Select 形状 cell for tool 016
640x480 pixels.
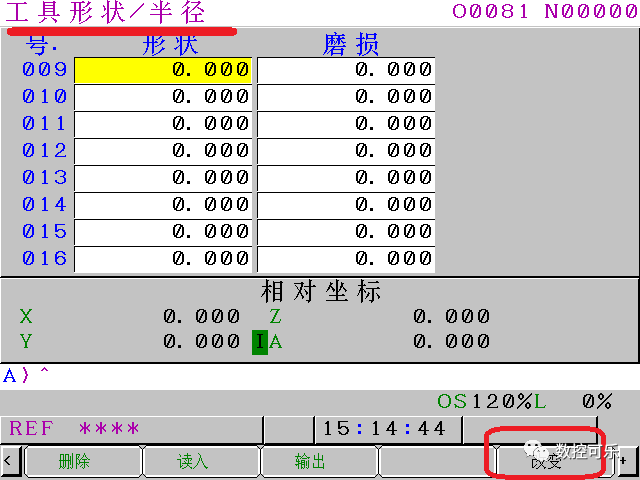pos(163,259)
